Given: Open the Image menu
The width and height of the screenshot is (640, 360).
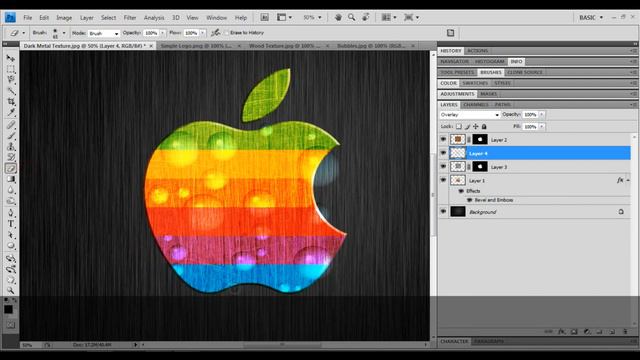Looking at the screenshot, I should coord(64,18).
